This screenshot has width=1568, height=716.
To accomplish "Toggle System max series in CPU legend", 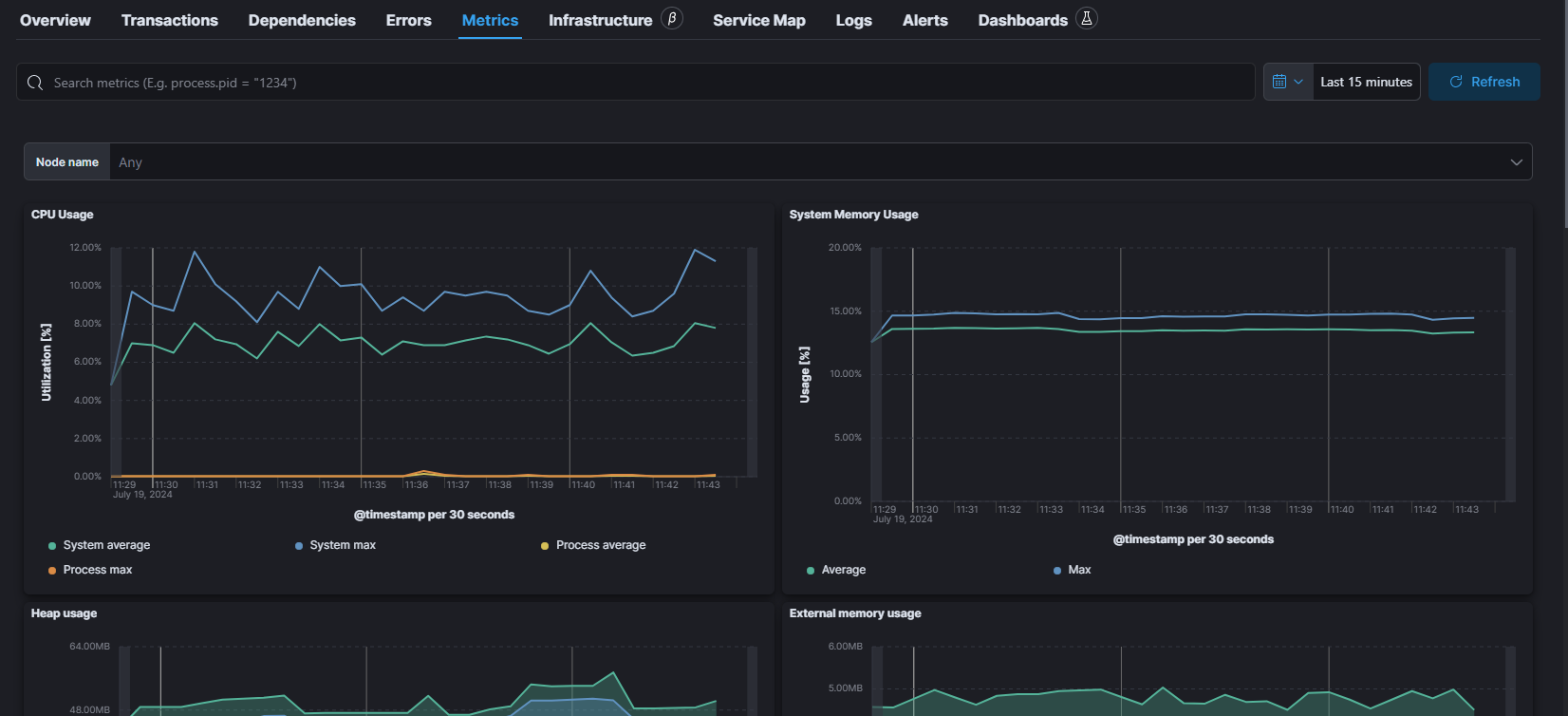I will pos(342,545).
